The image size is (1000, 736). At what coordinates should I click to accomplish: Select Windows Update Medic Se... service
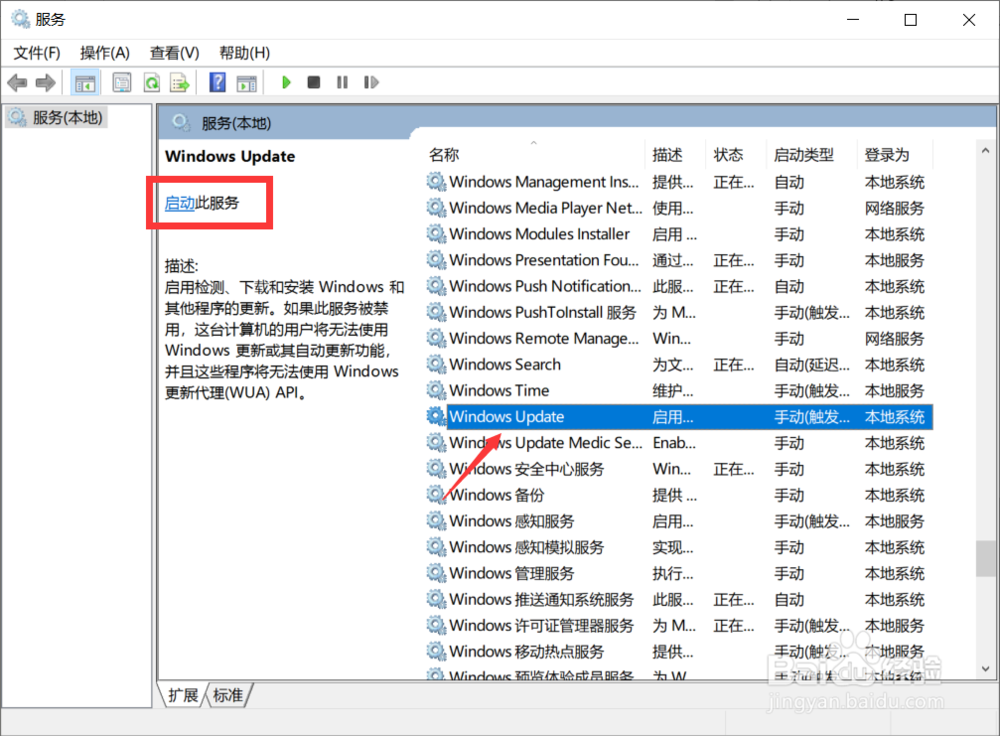click(679, 443)
